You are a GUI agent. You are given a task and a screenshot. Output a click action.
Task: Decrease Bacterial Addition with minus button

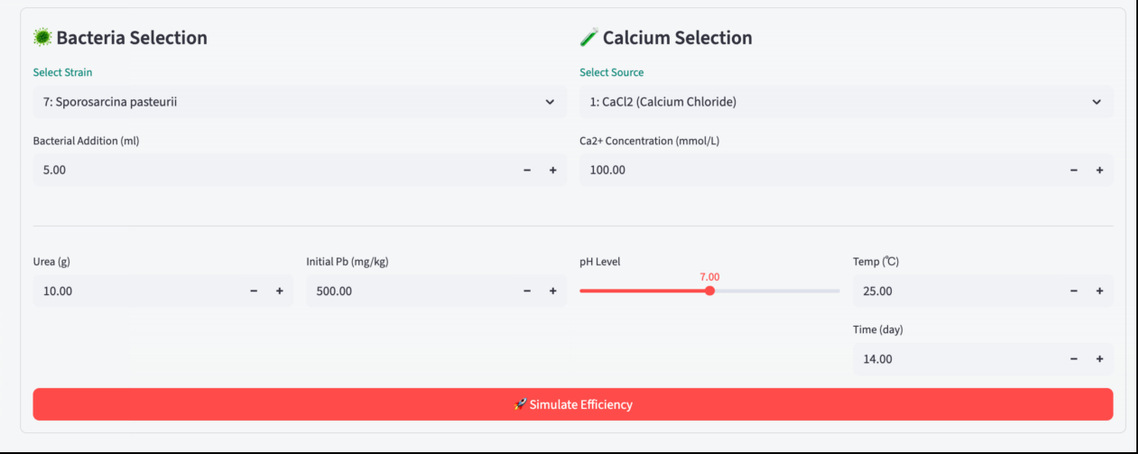pyautogui.click(x=527, y=170)
